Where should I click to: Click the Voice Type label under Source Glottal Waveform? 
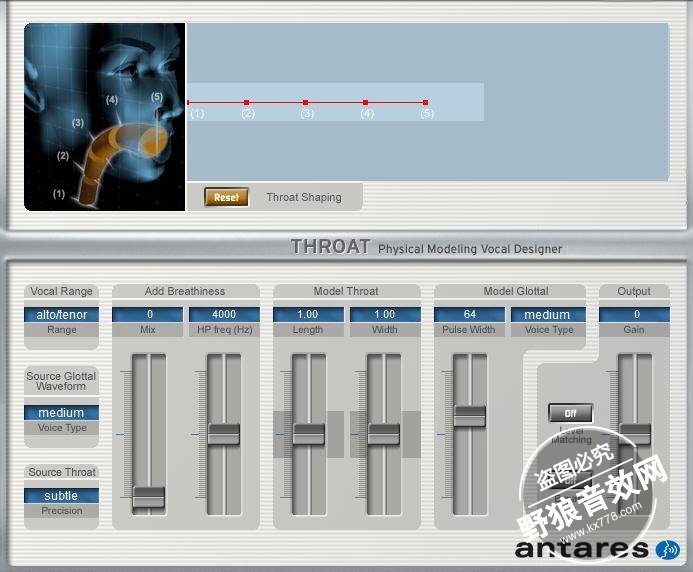[x=62, y=428]
